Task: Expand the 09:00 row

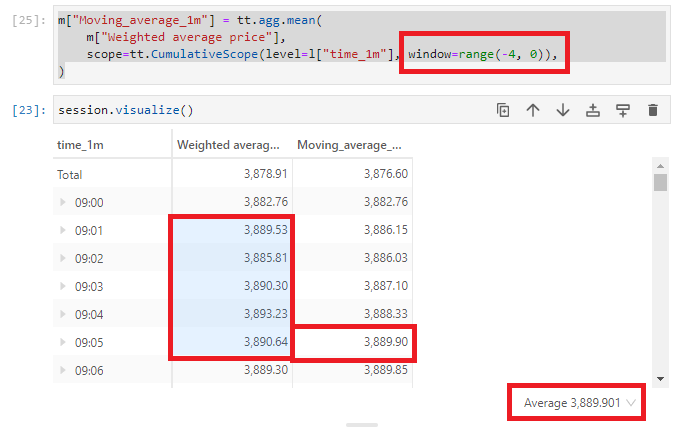Action: [63, 202]
